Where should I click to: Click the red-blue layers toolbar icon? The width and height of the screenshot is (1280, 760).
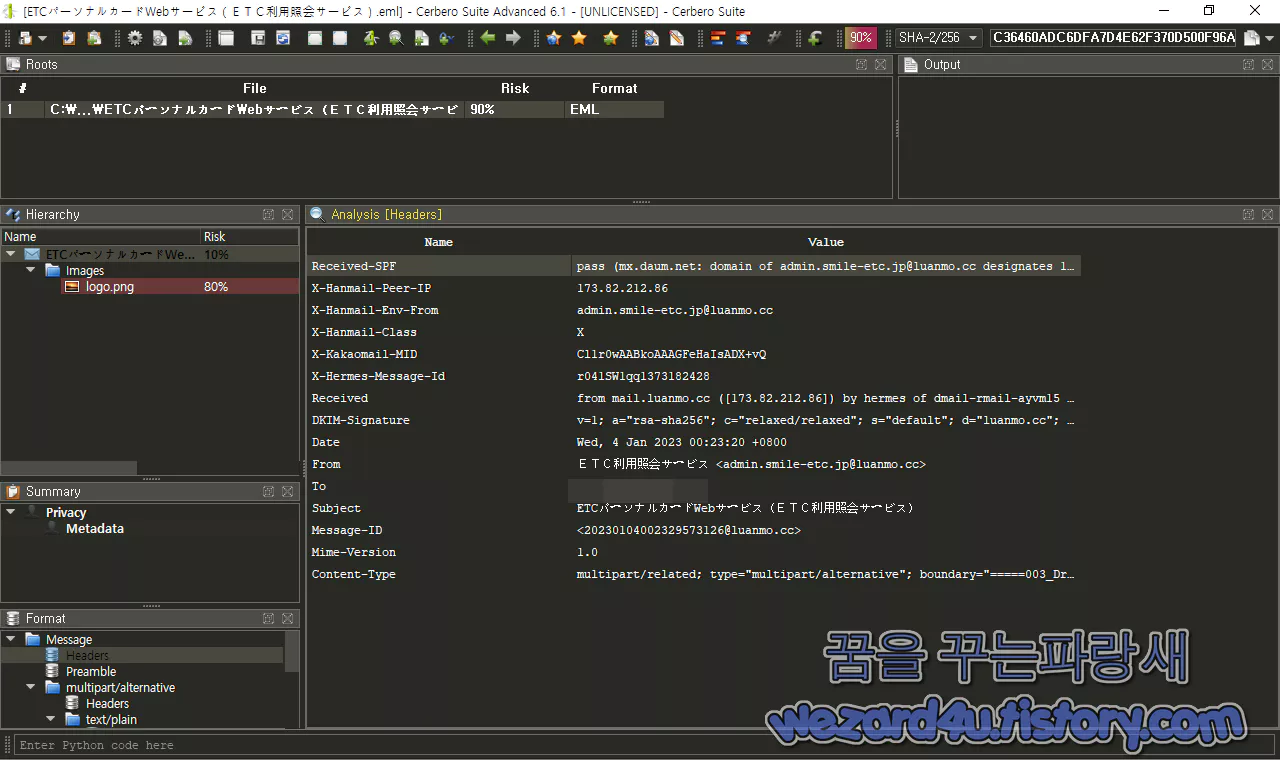(718, 38)
